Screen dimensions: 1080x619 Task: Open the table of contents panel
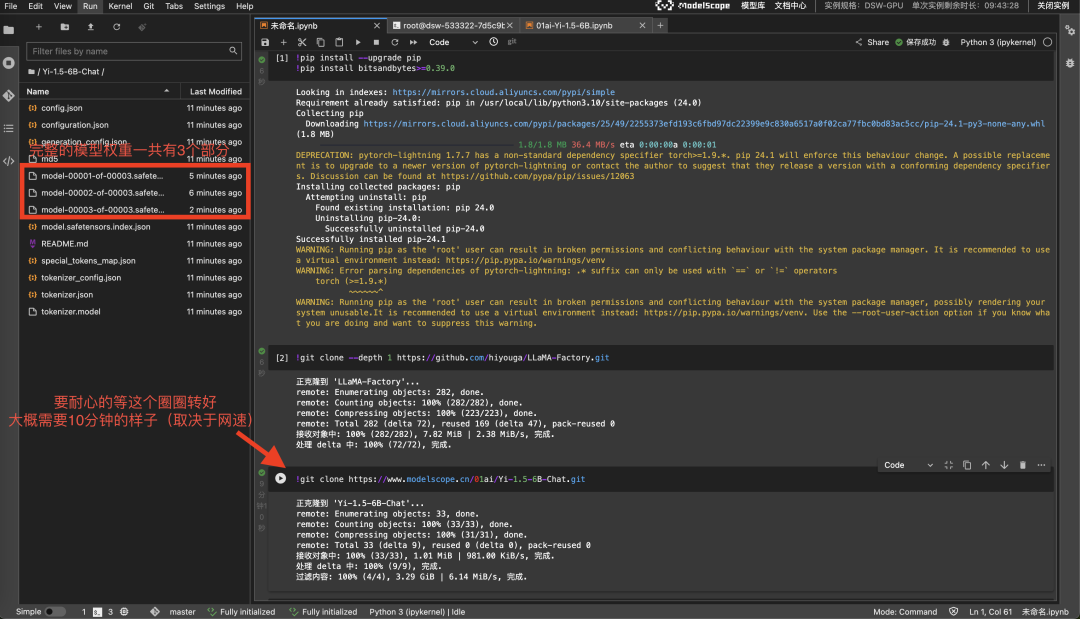coord(8,128)
